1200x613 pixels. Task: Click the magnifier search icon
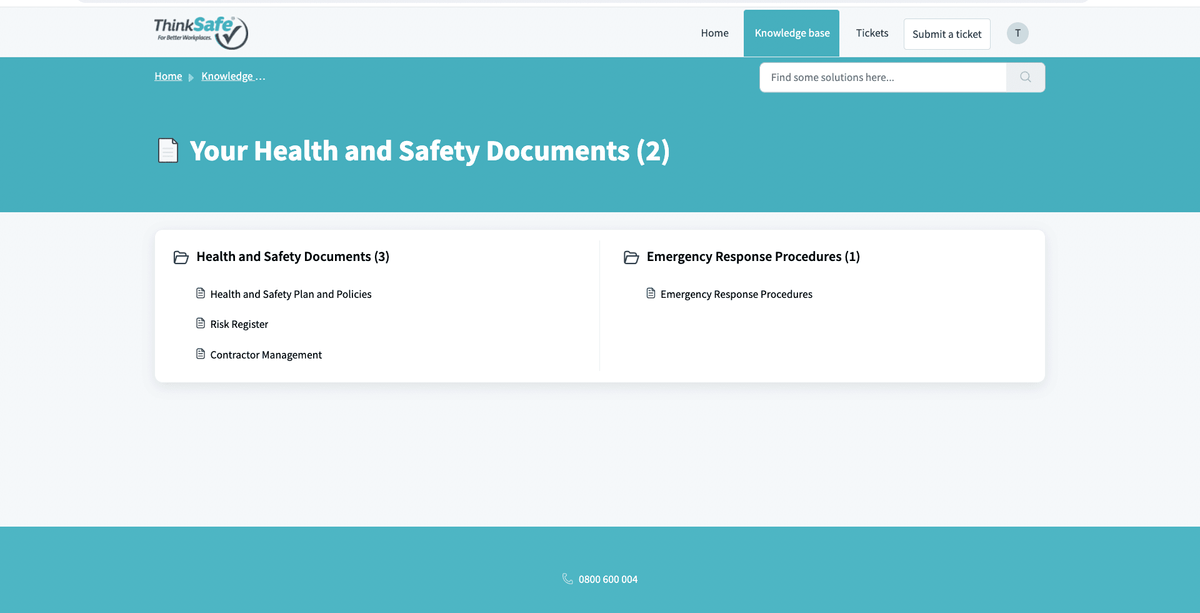click(x=1025, y=77)
